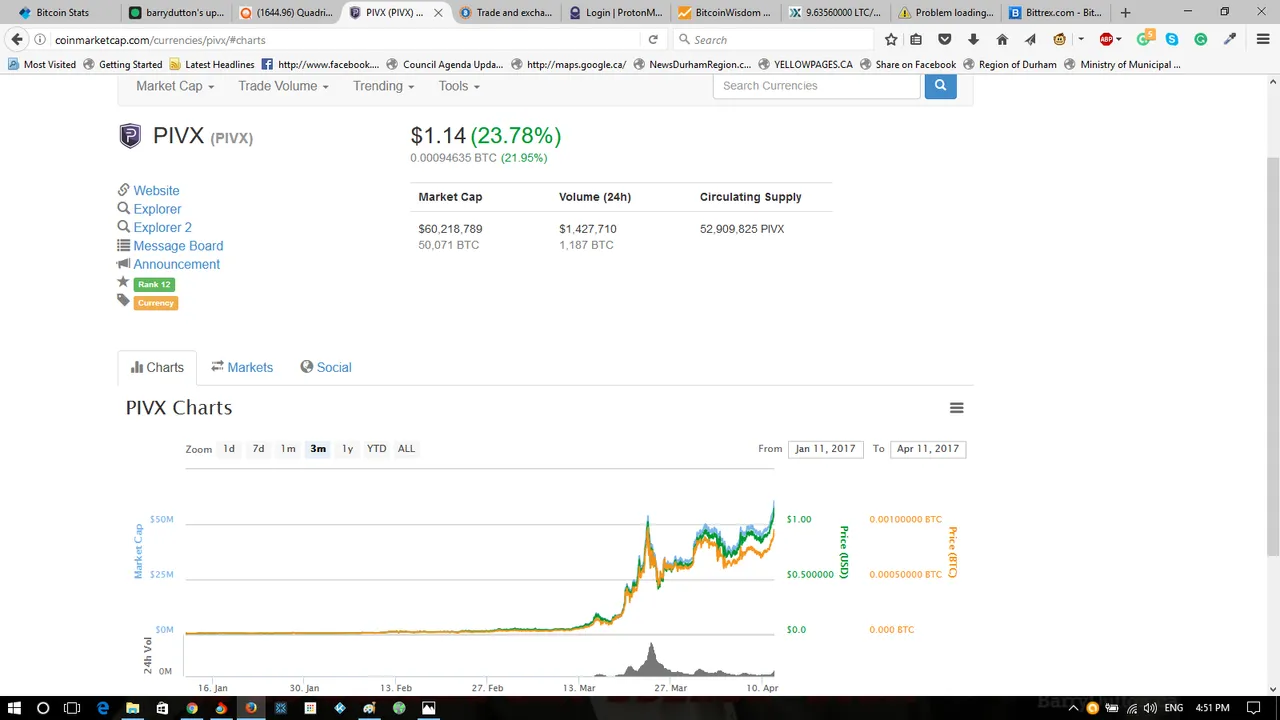Image resolution: width=1280 pixels, height=720 pixels.
Task: Reload the page with the refresh icon
Action: click(x=653, y=39)
